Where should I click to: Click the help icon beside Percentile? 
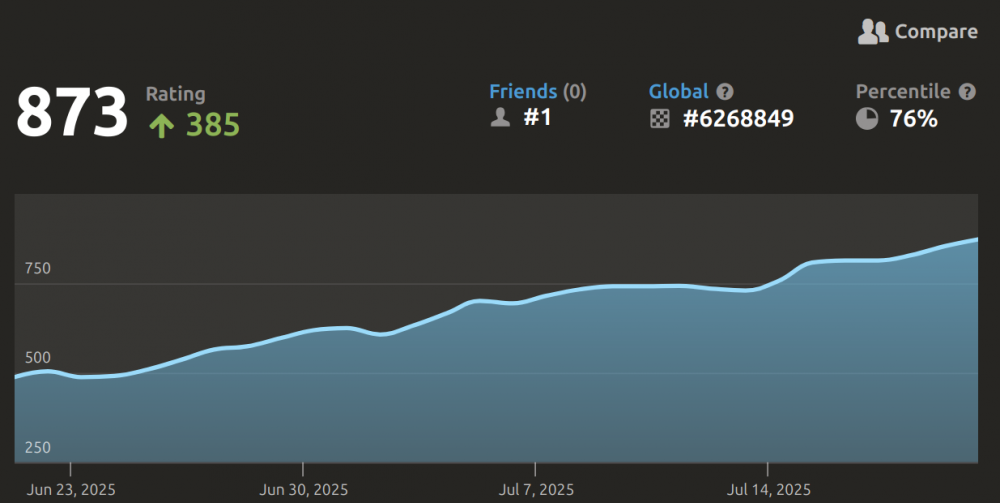tap(966, 92)
